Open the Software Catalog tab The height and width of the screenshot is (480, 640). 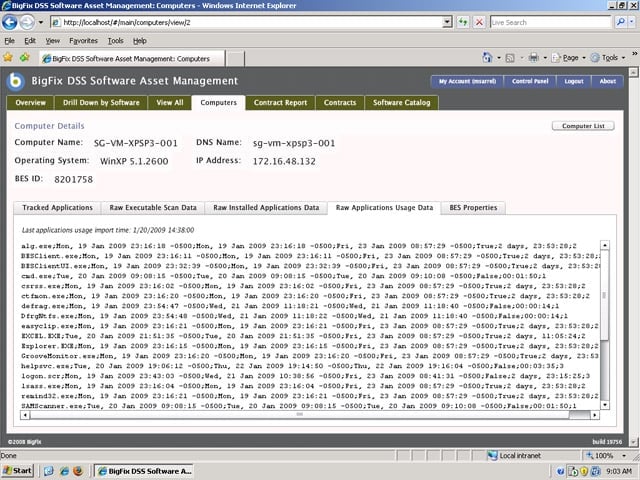pos(402,103)
